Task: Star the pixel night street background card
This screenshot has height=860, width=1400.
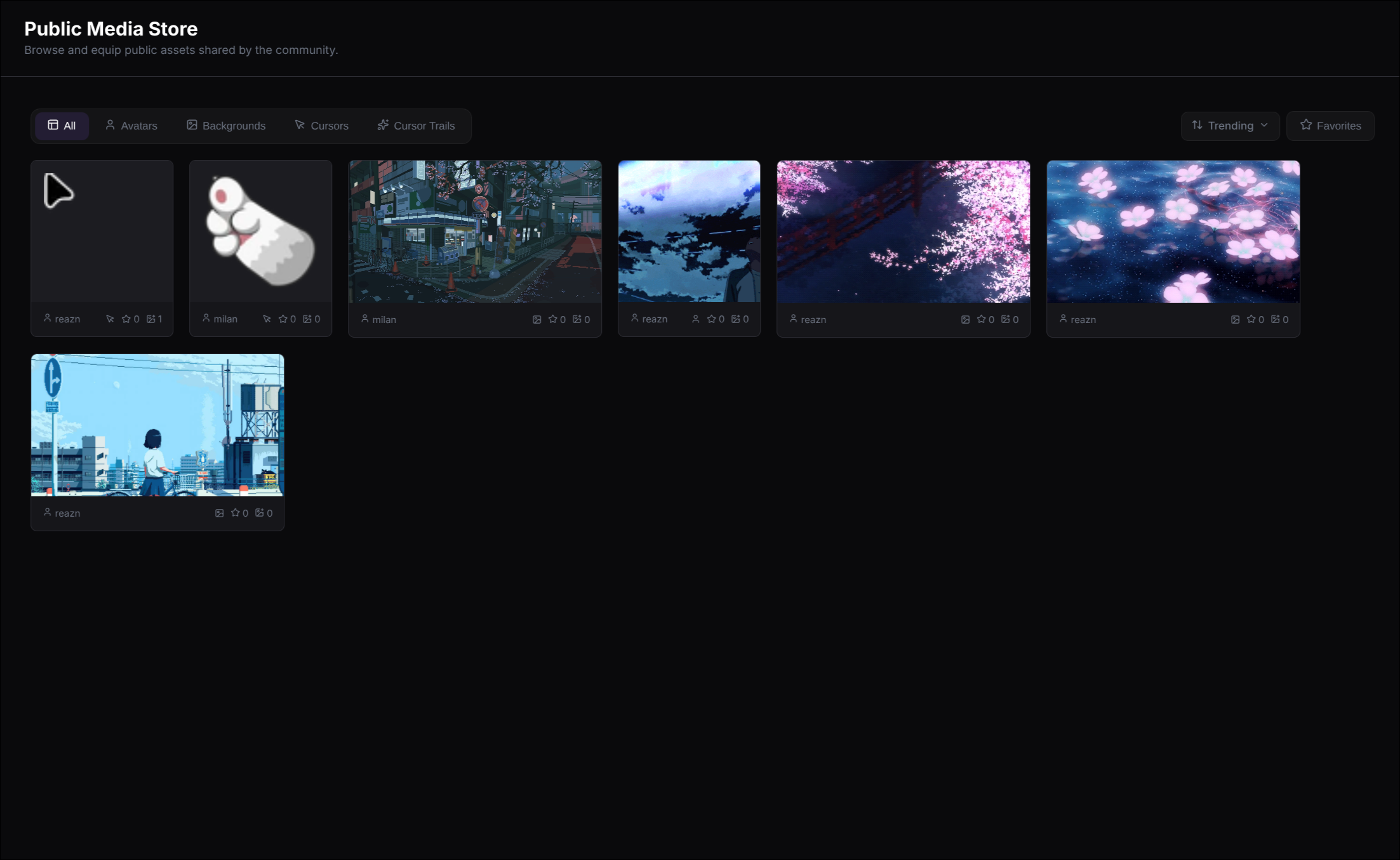Action: point(553,319)
